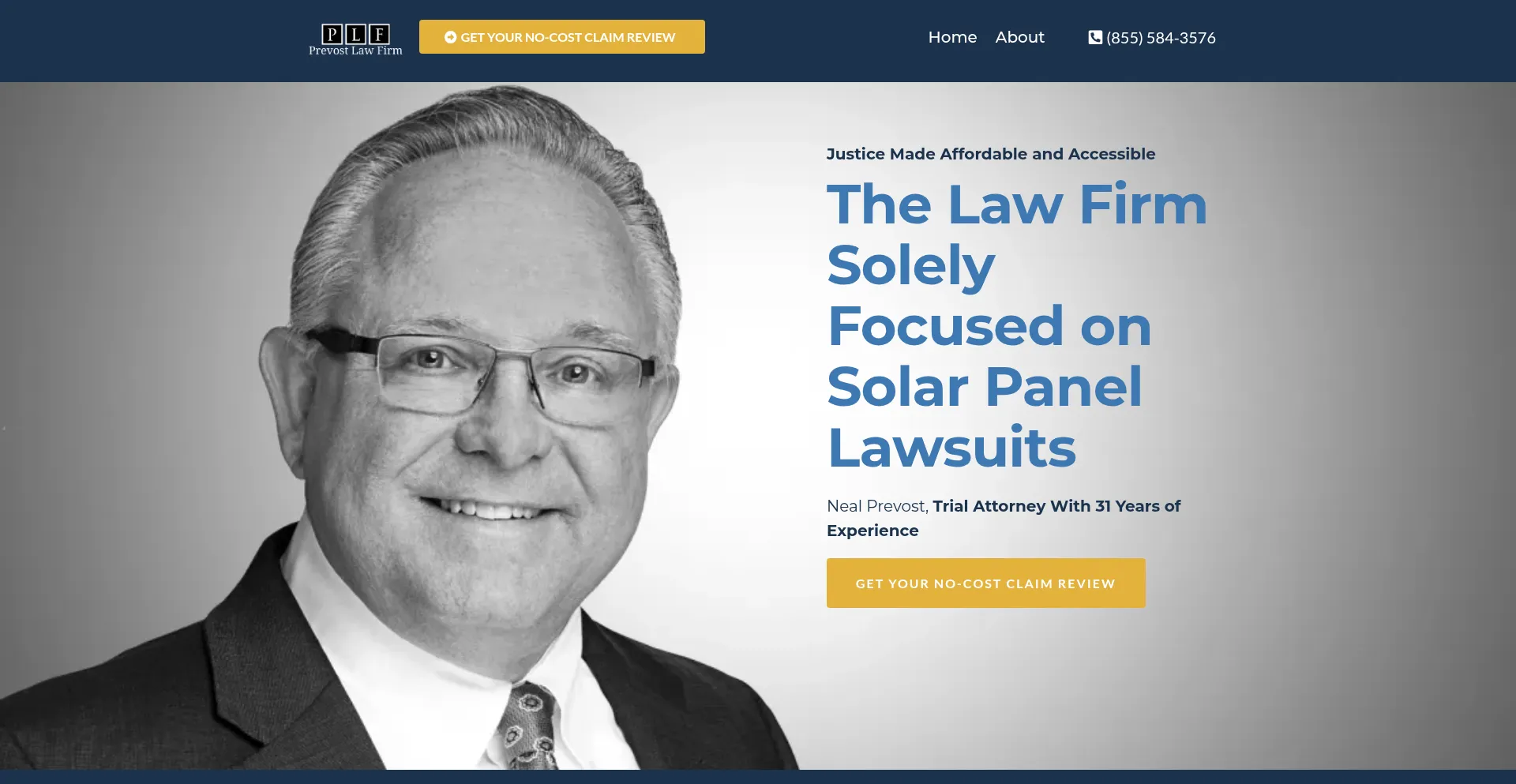
Task: Click the 'Focused on' line of headline
Action: [989, 326]
